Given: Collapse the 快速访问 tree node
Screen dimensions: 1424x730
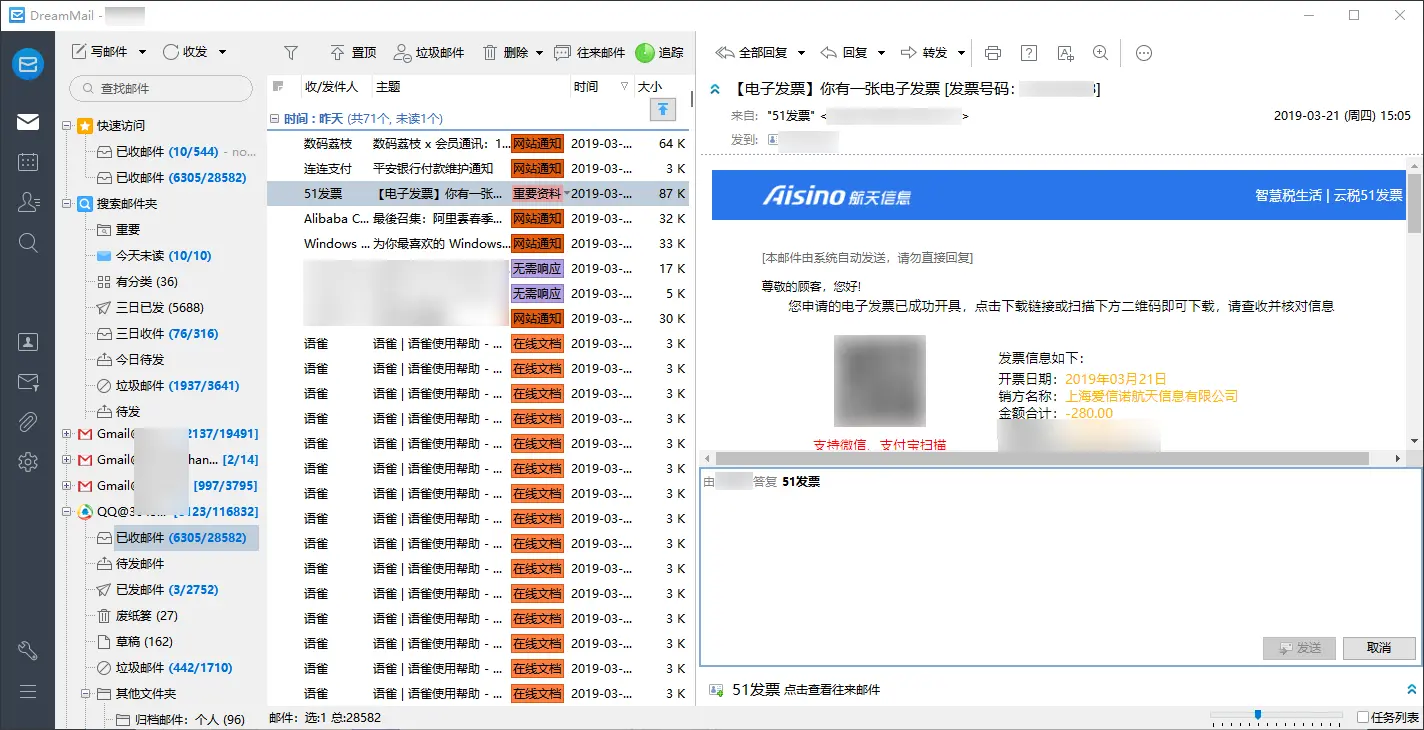Looking at the screenshot, I should click(67, 126).
